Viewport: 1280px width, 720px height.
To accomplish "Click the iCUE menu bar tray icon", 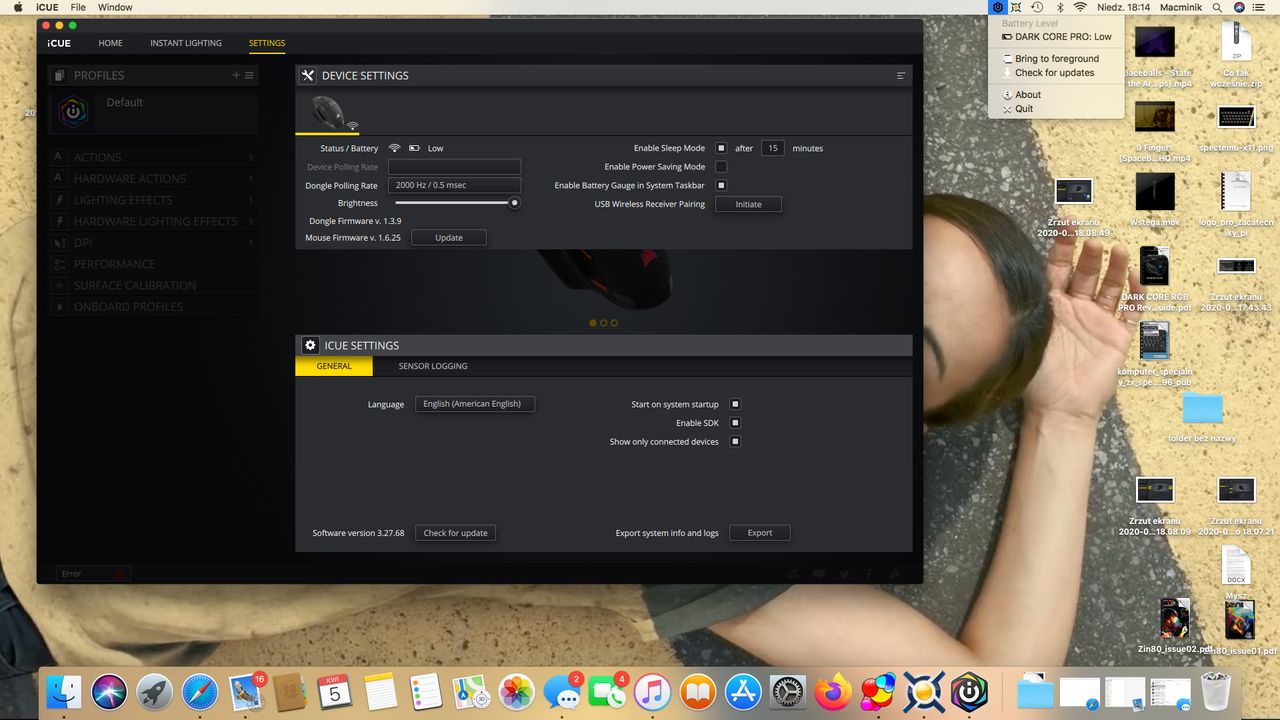I will [x=996, y=7].
